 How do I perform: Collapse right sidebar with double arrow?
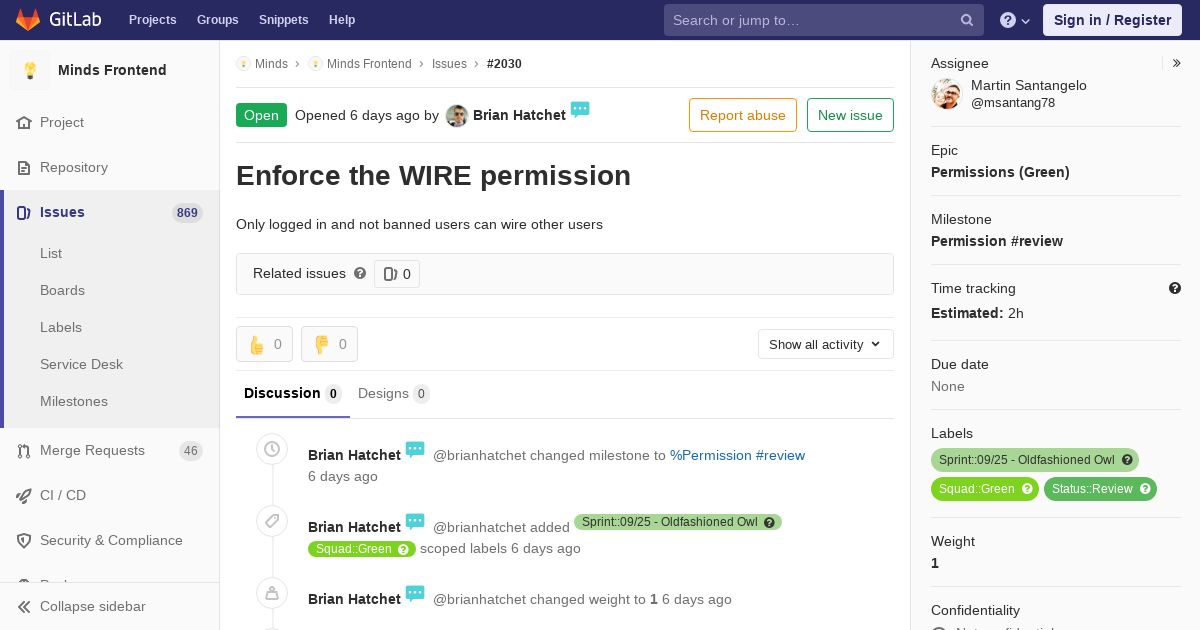(1177, 63)
